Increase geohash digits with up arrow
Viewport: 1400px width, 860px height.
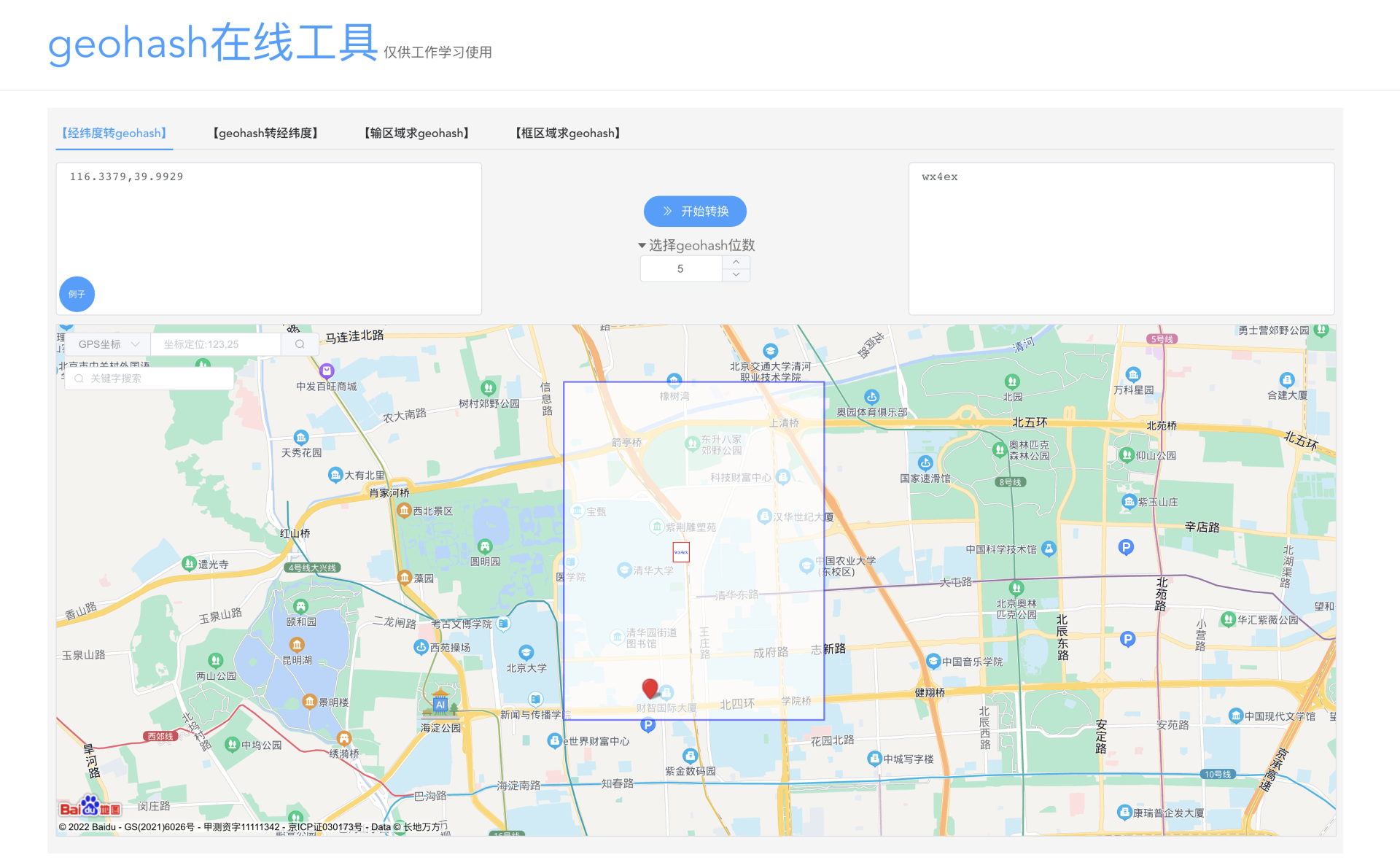pyautogui.click(x=736, y=262)
